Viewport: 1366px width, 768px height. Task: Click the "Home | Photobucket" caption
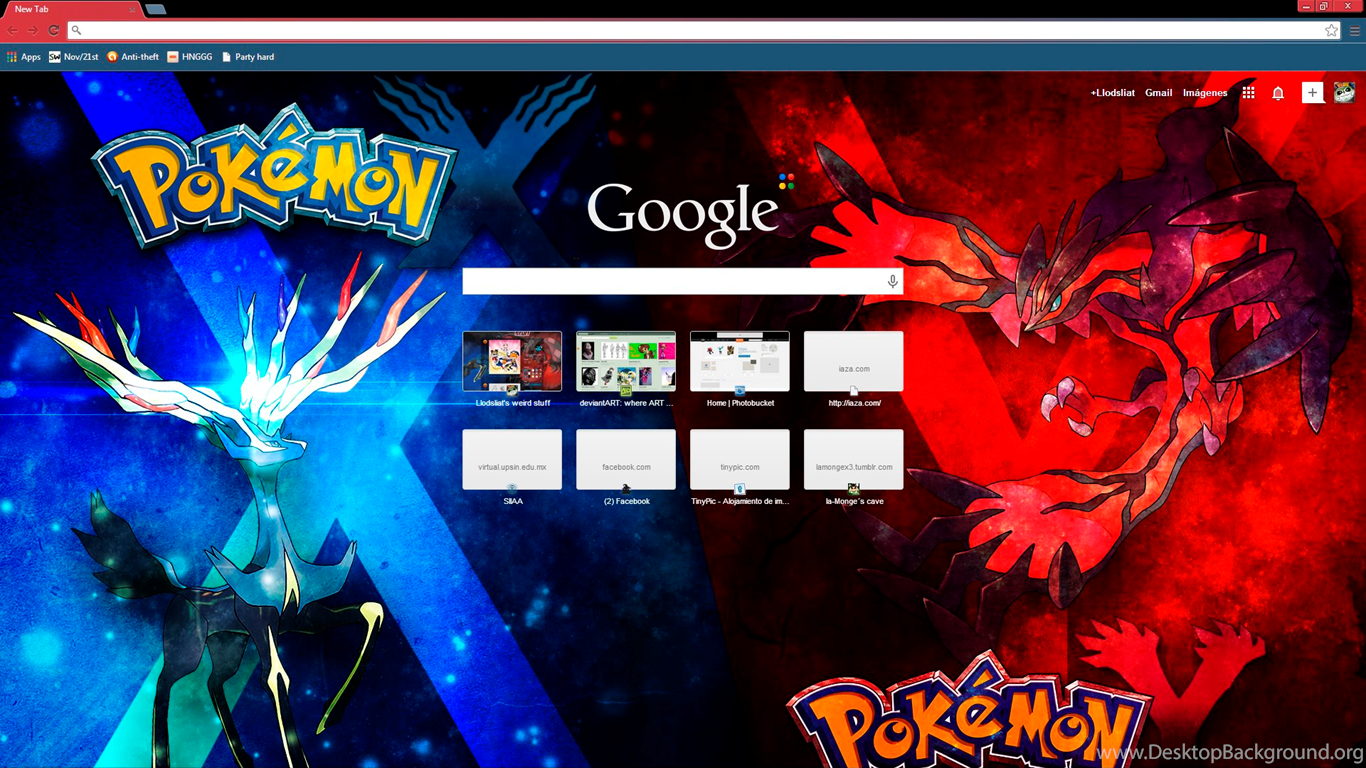[x=740, y=403]
